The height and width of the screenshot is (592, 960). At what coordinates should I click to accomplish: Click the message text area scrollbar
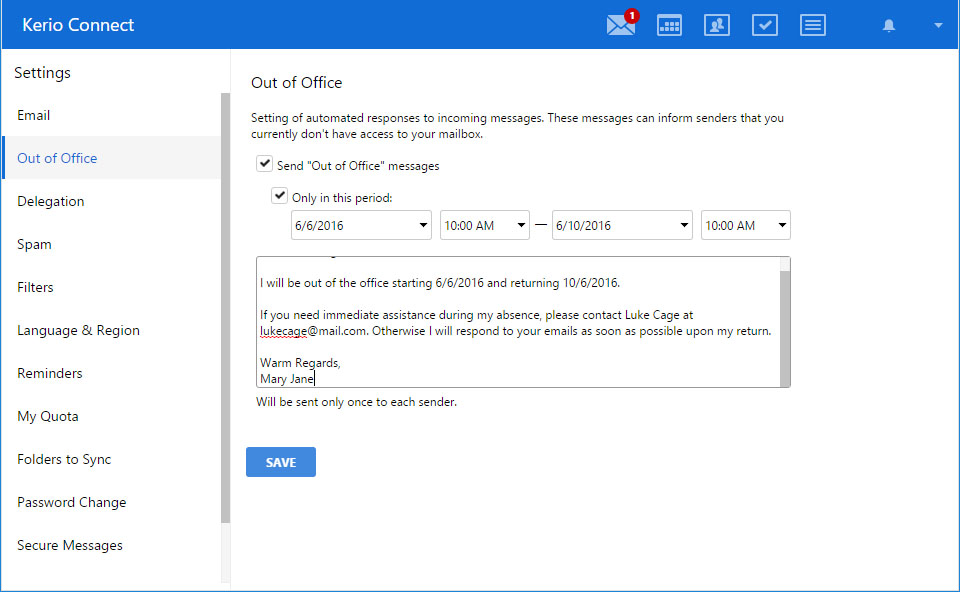tap(785, 328)
